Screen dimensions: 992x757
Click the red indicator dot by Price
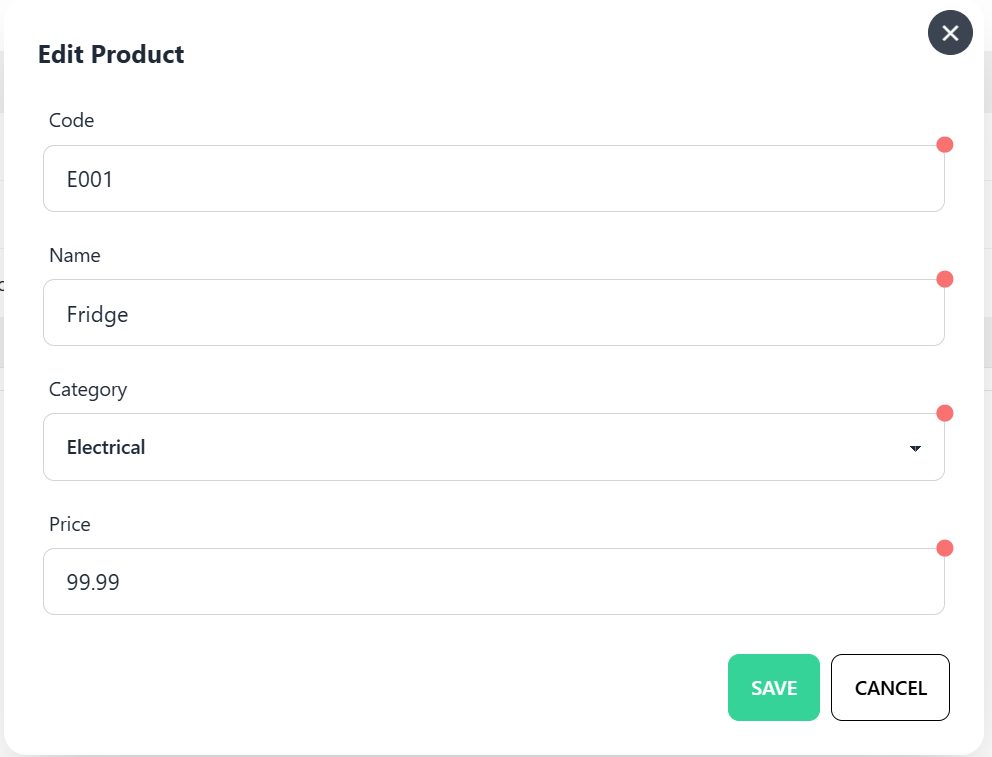(x=944, y=548)
